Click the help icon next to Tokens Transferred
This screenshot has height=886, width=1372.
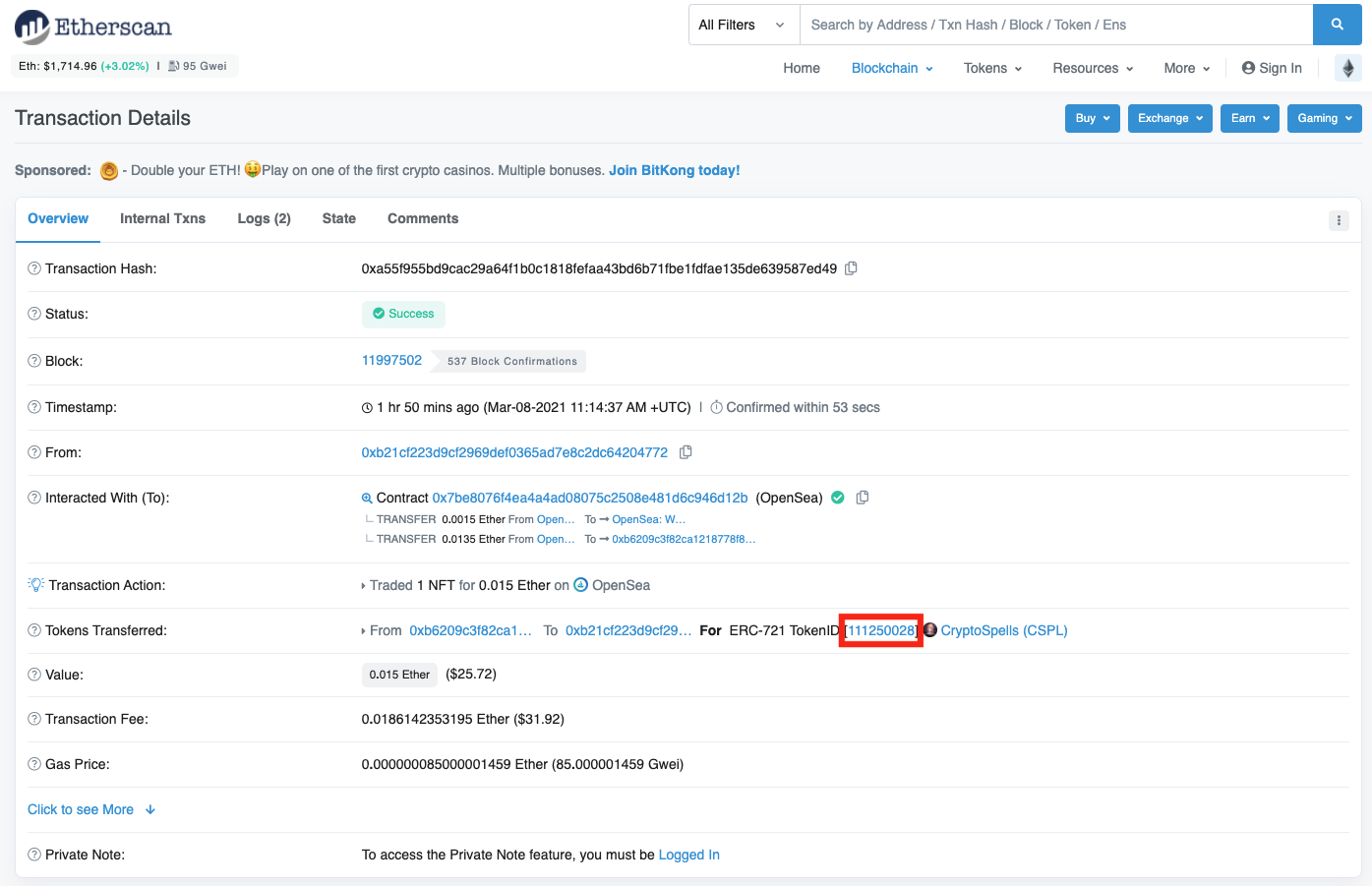pyautogui.click(x=34, y=630)
